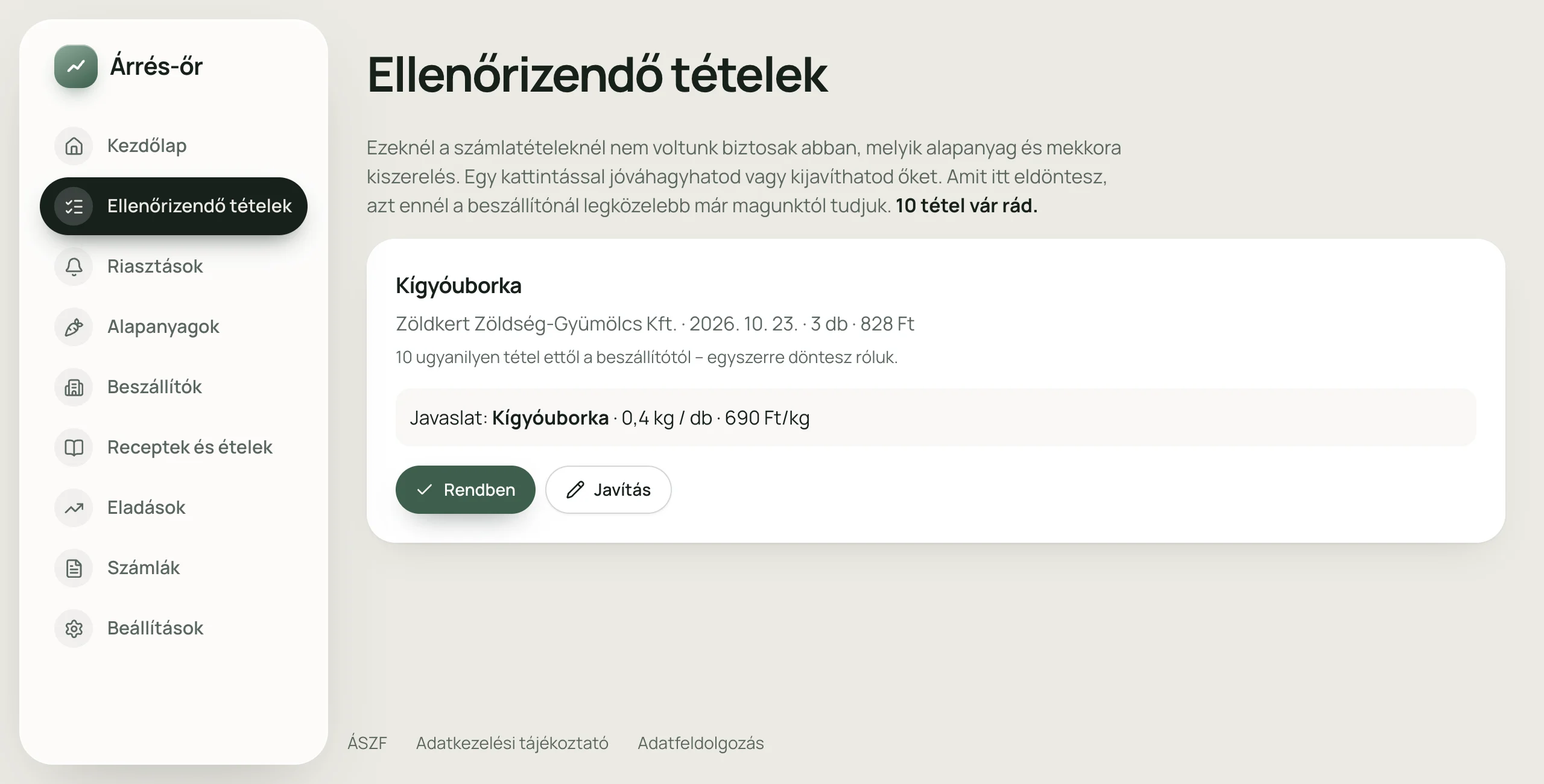Click the checkmark icon in Rendben
The image size is (1544, 784).
(425, 490)
